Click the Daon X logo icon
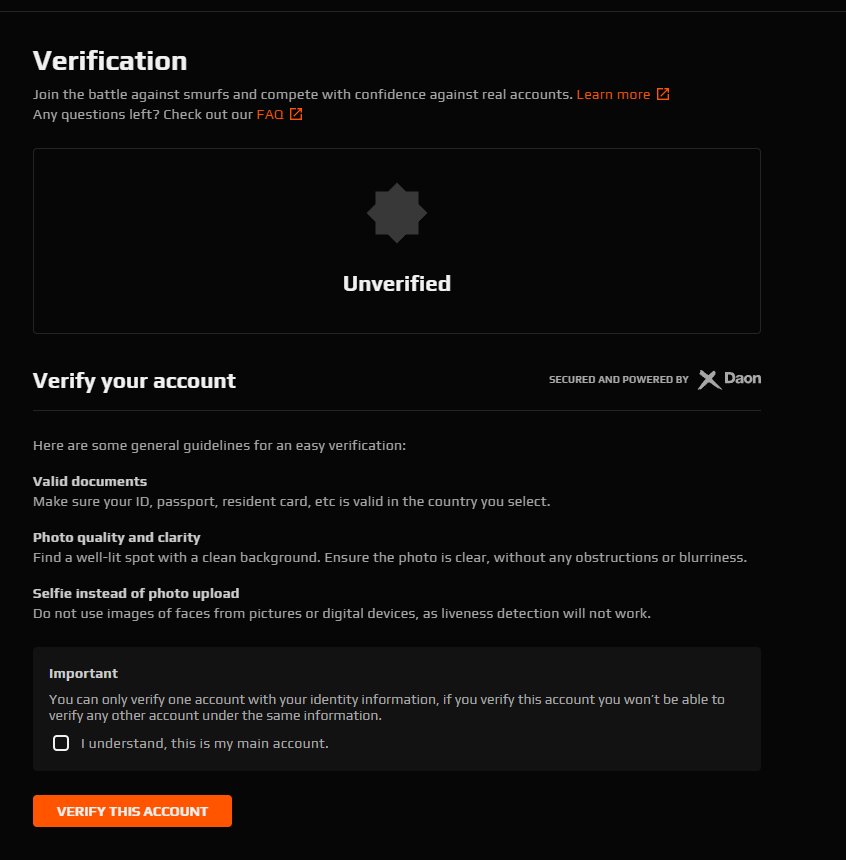The image size is (846, 860). pos(709,380)
